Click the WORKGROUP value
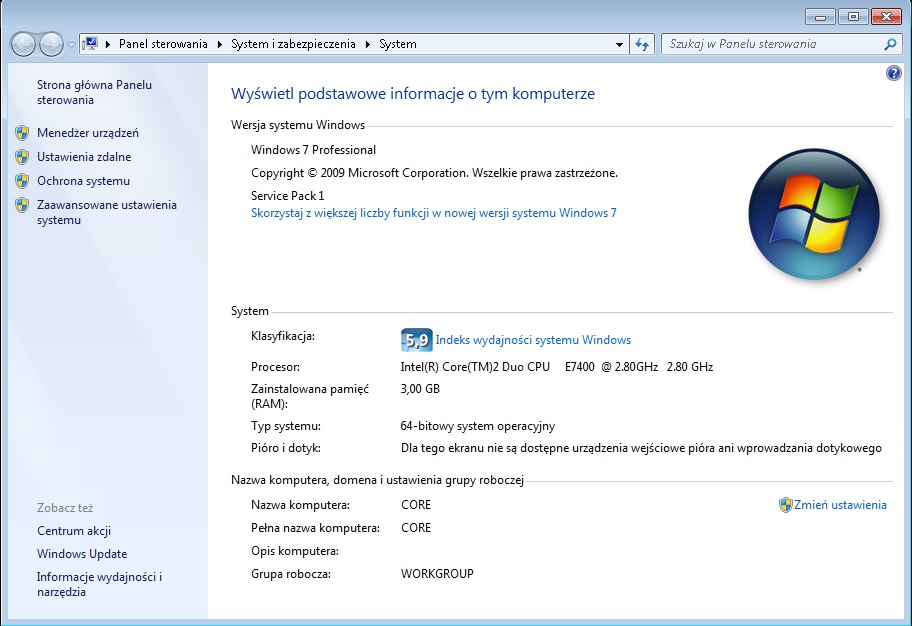Image resolution: width=912 pixels, height=626 pixels. pos(437,574)
